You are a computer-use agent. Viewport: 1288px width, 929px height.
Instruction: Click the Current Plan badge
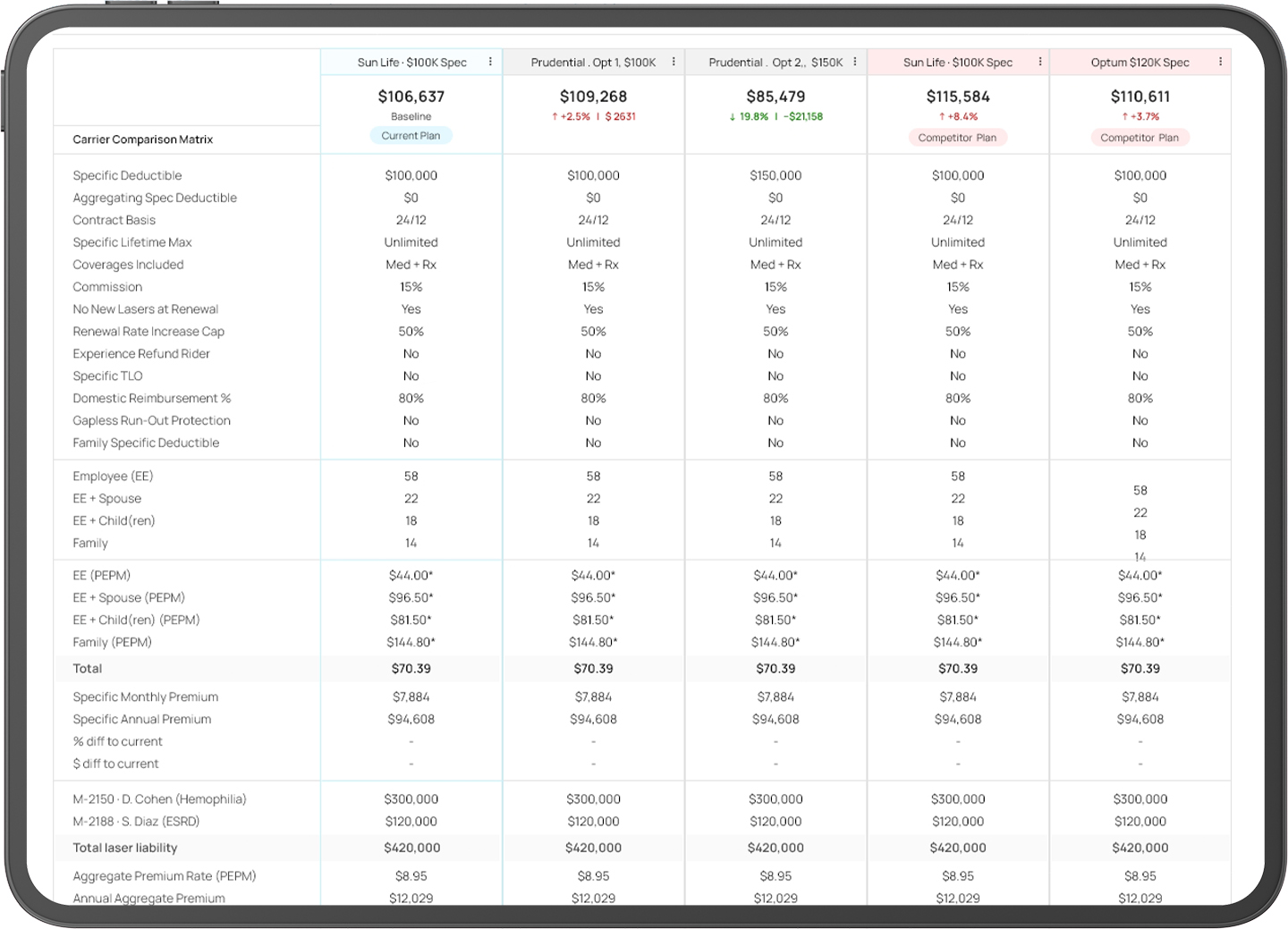411,136
